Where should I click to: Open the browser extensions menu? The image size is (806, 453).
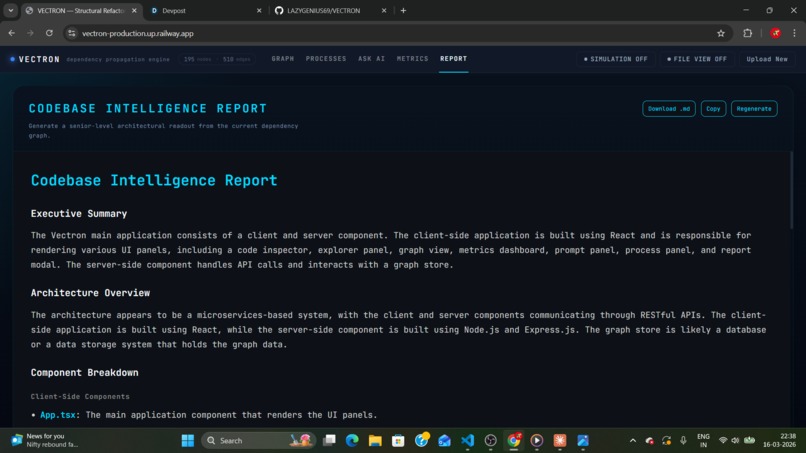click(747, 33)
